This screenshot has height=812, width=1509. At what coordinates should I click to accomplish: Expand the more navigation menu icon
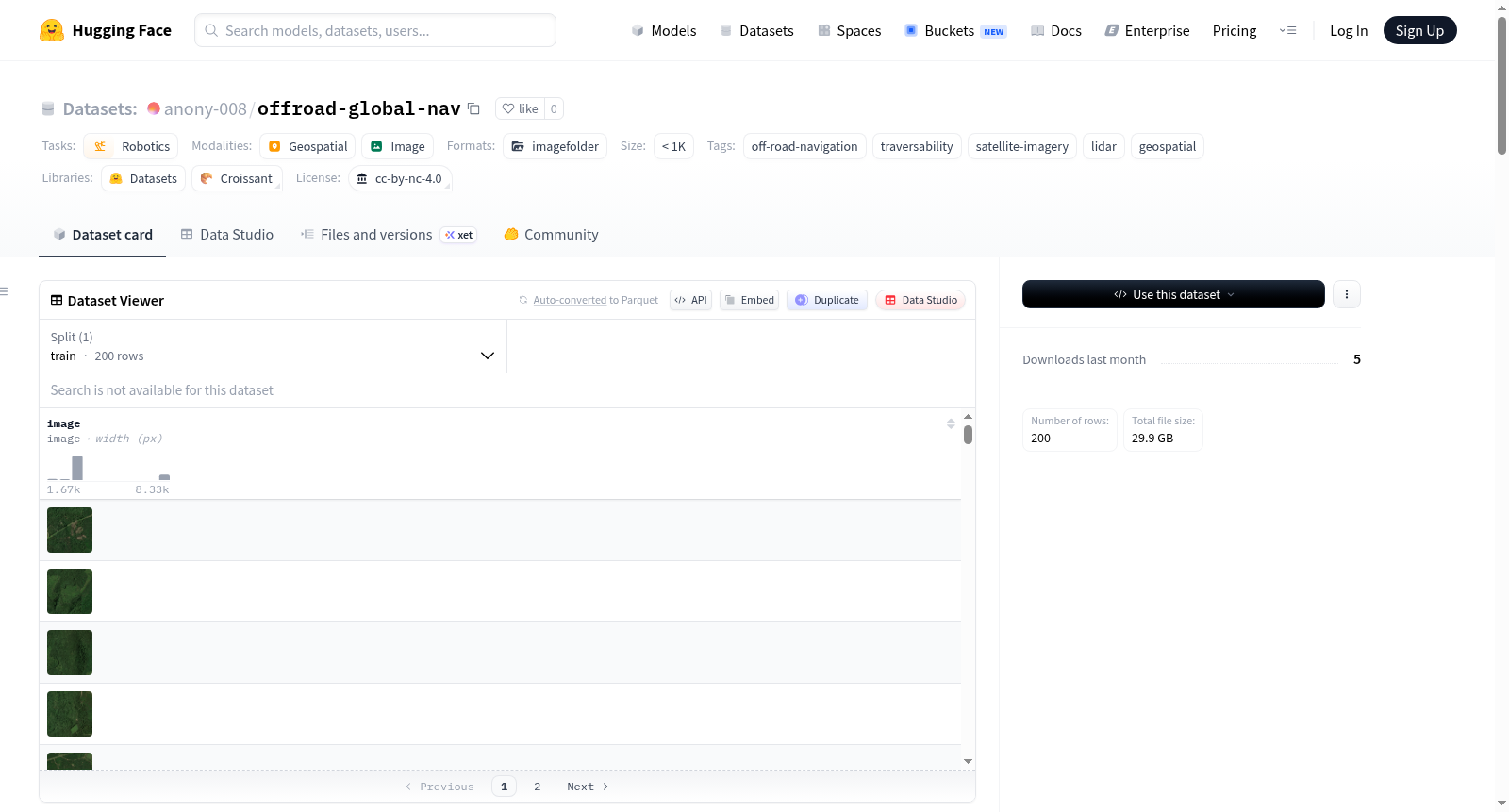click(x=1287, y=30)
